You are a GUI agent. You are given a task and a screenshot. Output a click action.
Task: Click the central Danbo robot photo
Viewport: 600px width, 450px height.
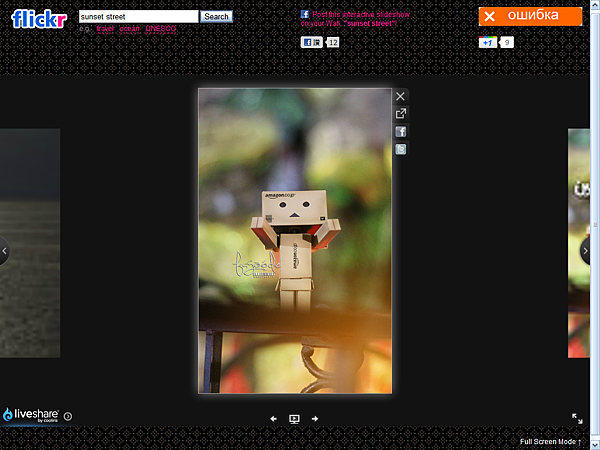(x=295, y=241)
